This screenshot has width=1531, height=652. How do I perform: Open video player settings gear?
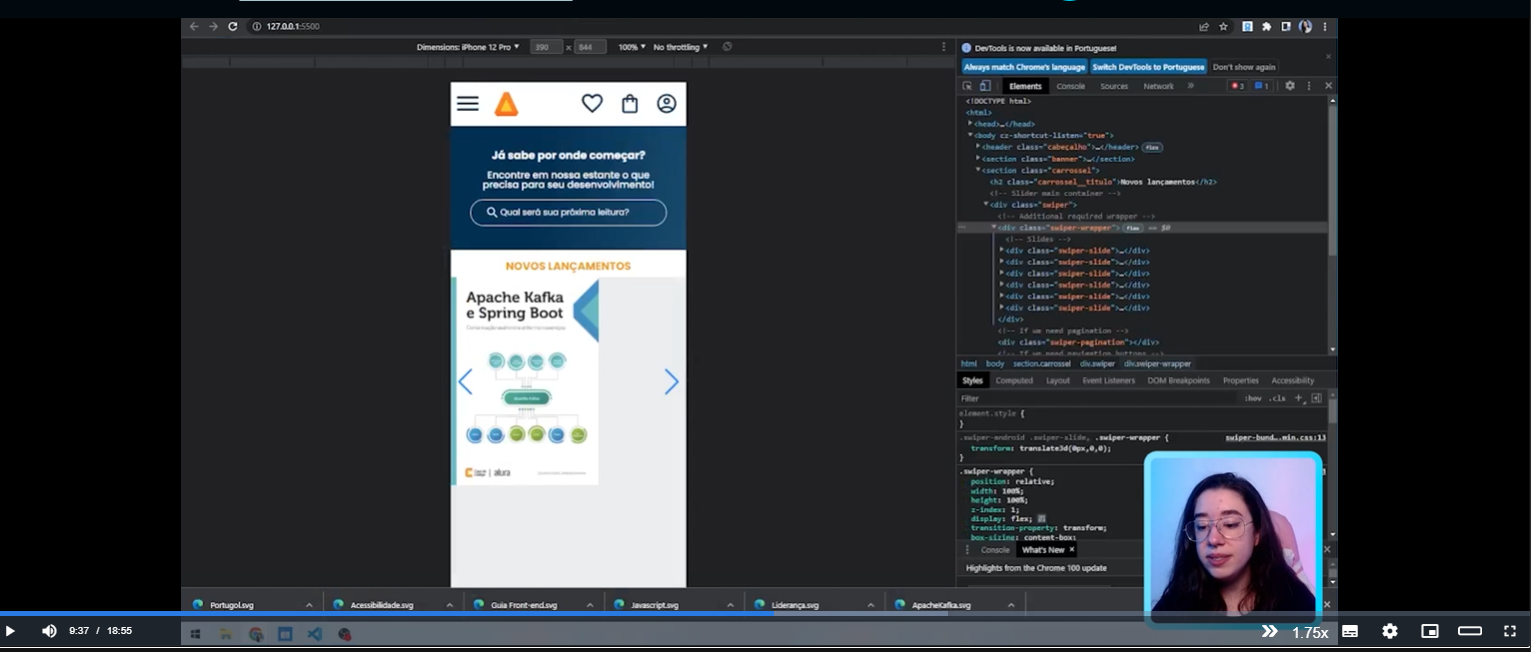tap(1390, 631)
